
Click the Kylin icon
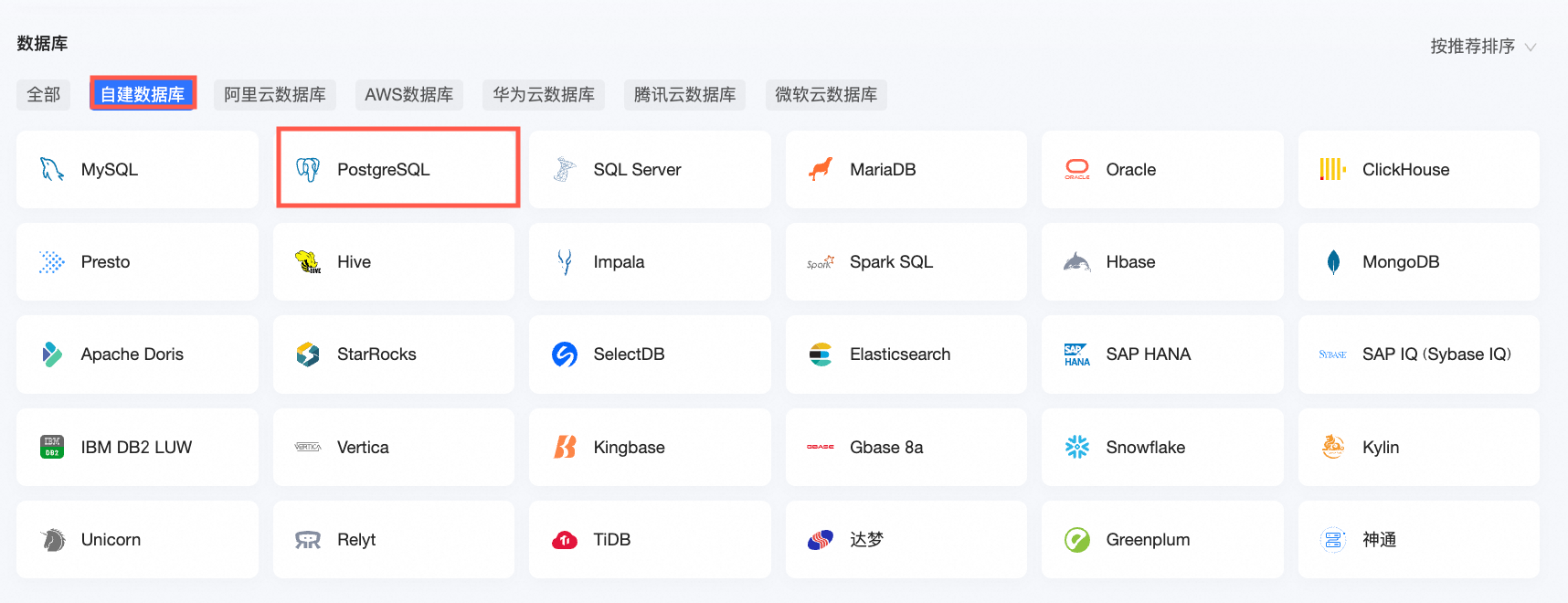(x=1333, y=447)
